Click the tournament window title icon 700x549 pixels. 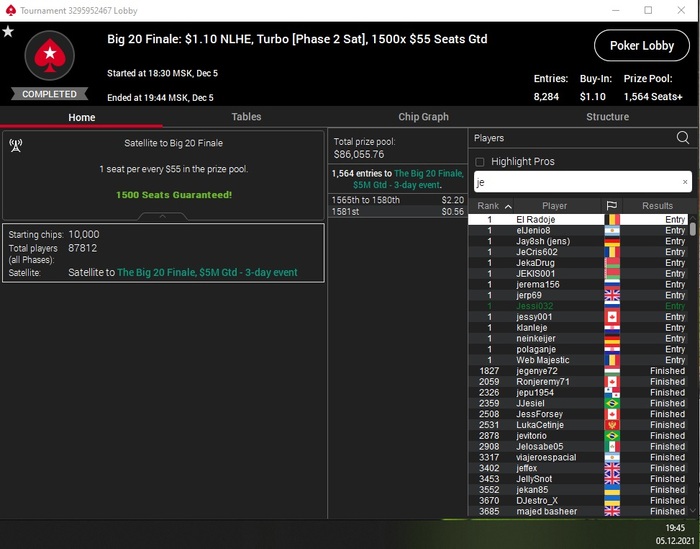11,10
